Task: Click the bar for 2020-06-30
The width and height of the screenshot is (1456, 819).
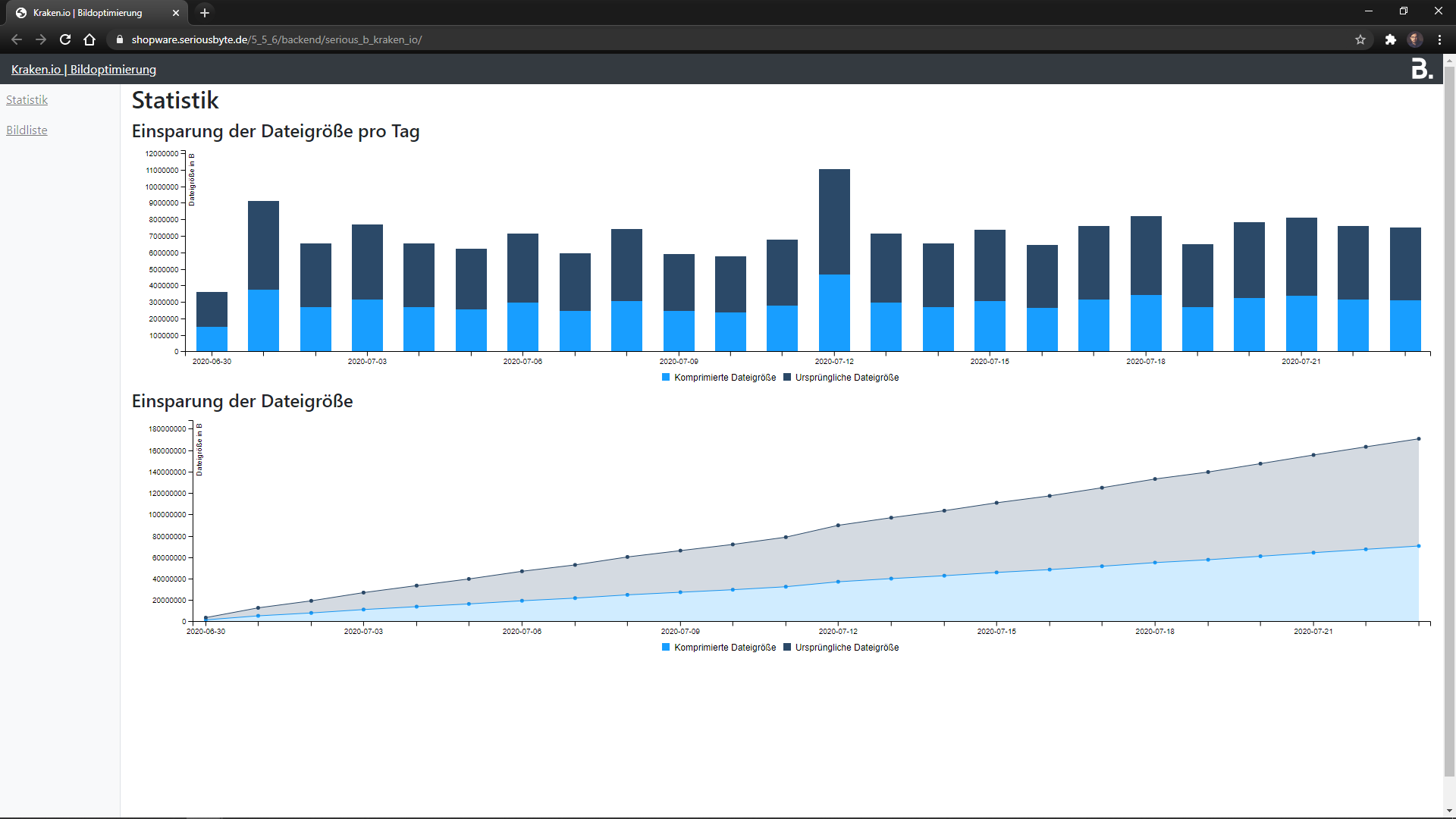Action: point(212,322)
